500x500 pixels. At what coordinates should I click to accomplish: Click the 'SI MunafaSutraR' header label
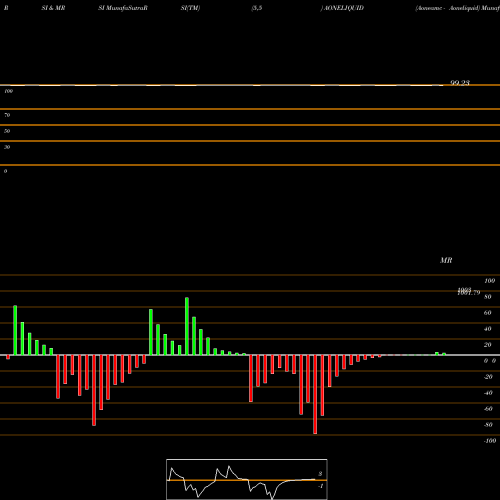coord(123,8)
